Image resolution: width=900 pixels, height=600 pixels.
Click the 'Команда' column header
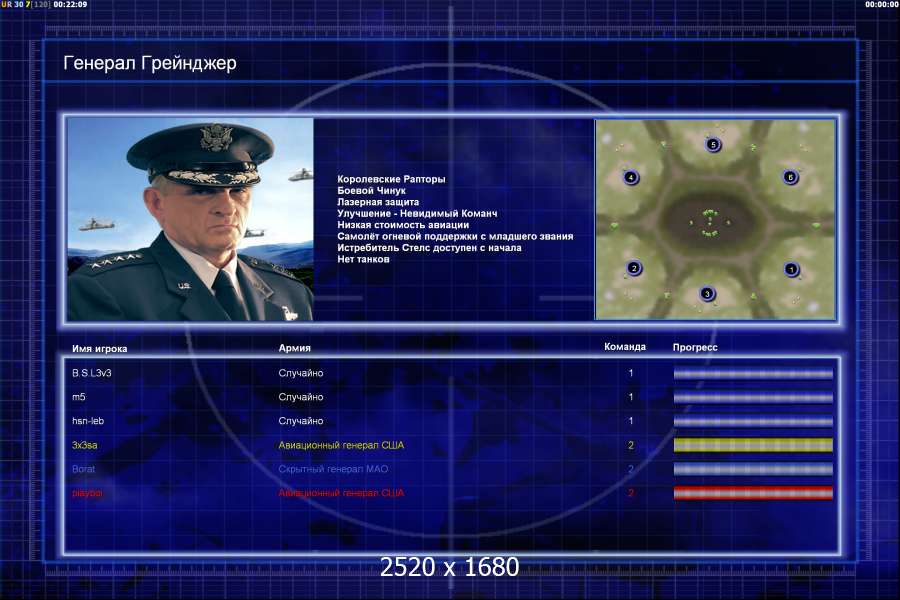[625, 347]
